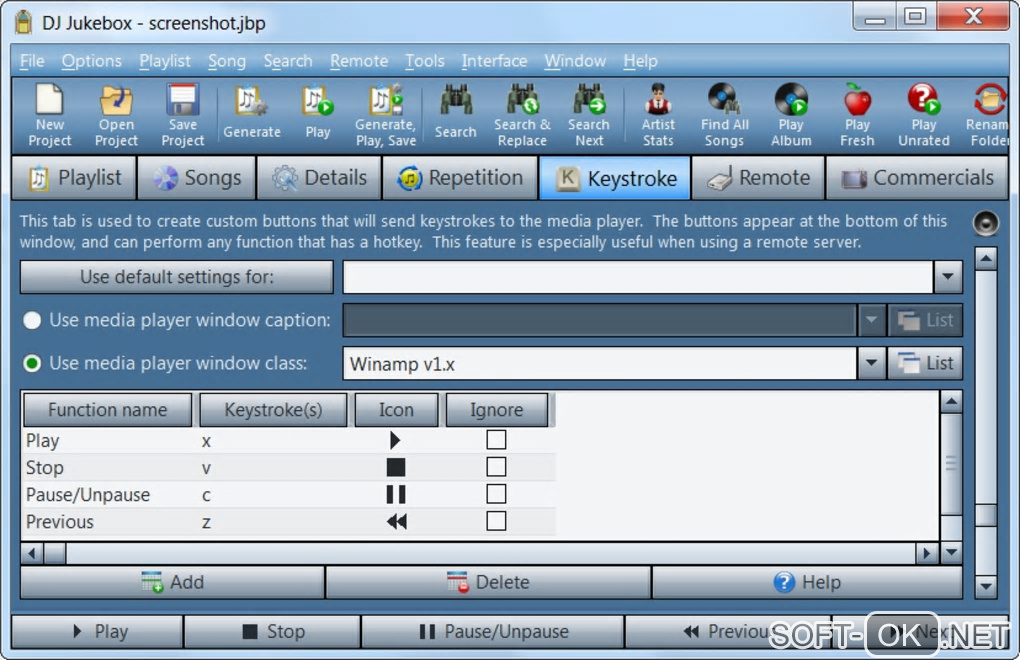Image resolution: width=1020 pixels, height=660 pixels.
Task: Open the Playlist menu
Action: click(x=165, y=60)
